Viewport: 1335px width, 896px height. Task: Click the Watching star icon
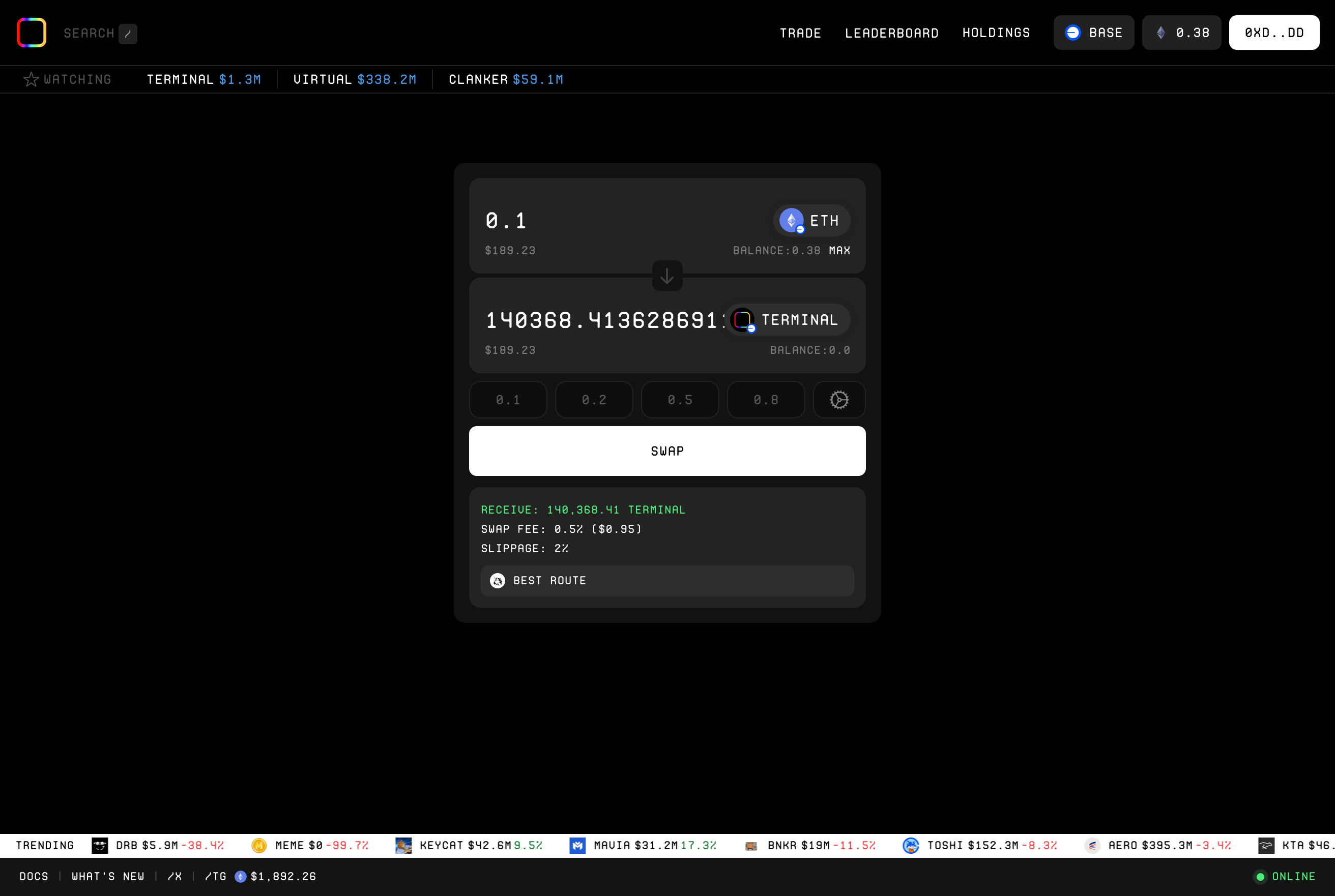(31, 79)
